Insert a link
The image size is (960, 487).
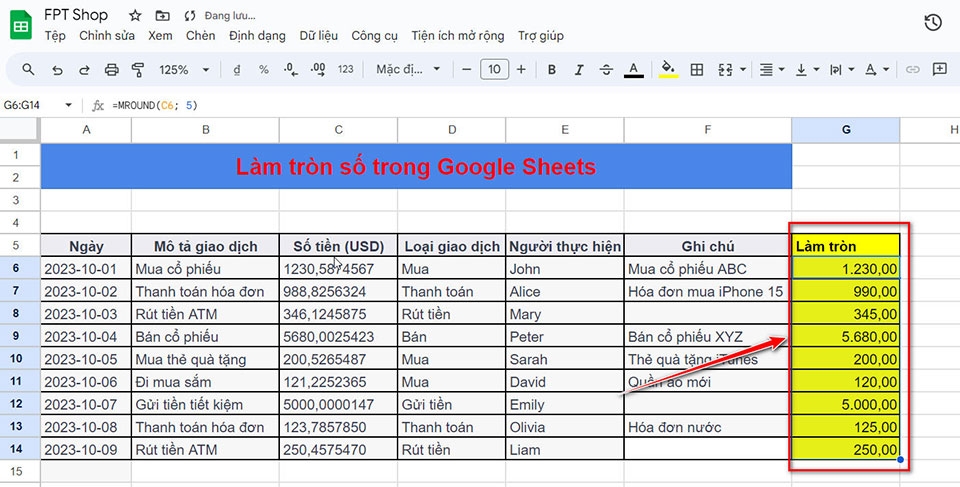912,70
